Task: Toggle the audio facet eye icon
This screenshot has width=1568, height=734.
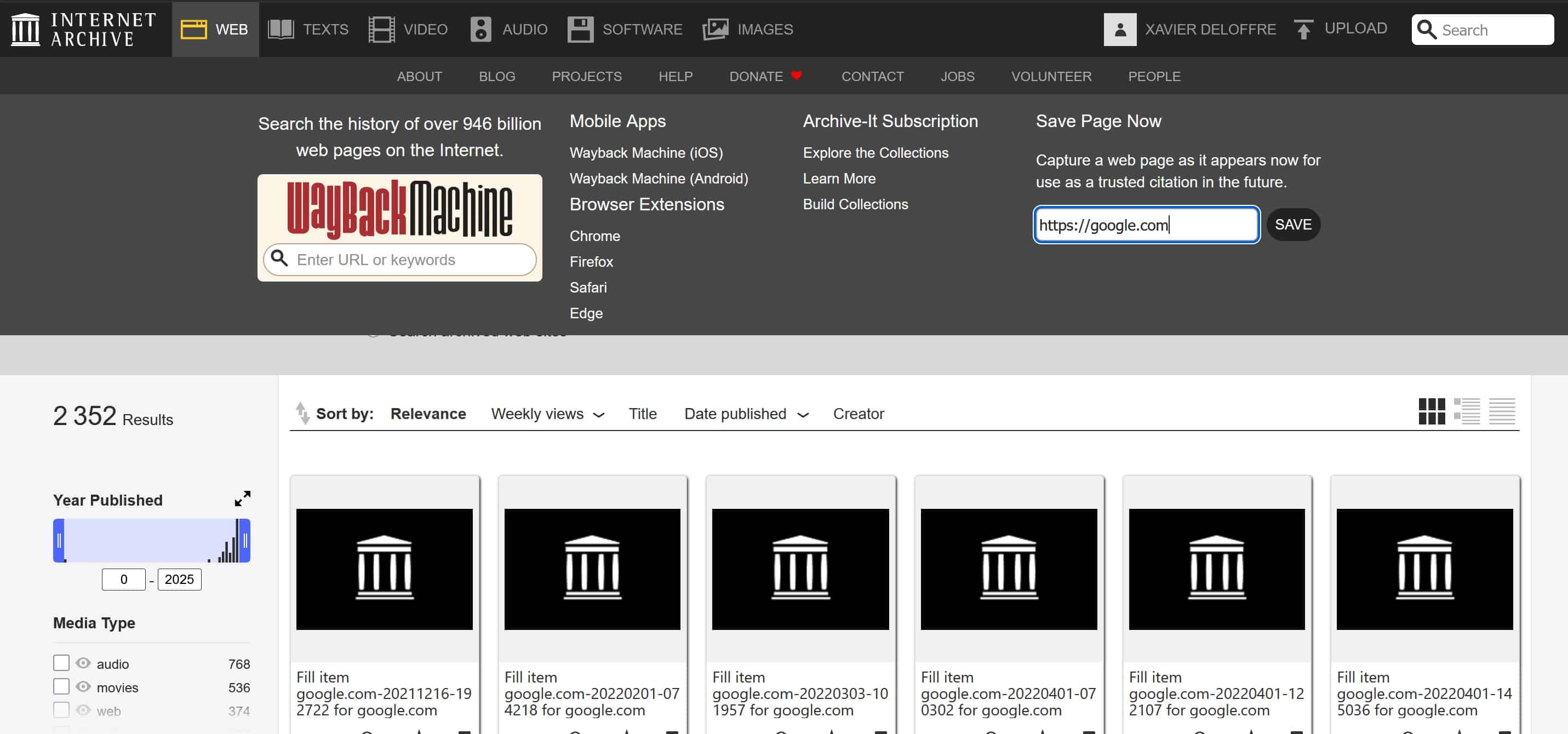Action: coord(83,663)
